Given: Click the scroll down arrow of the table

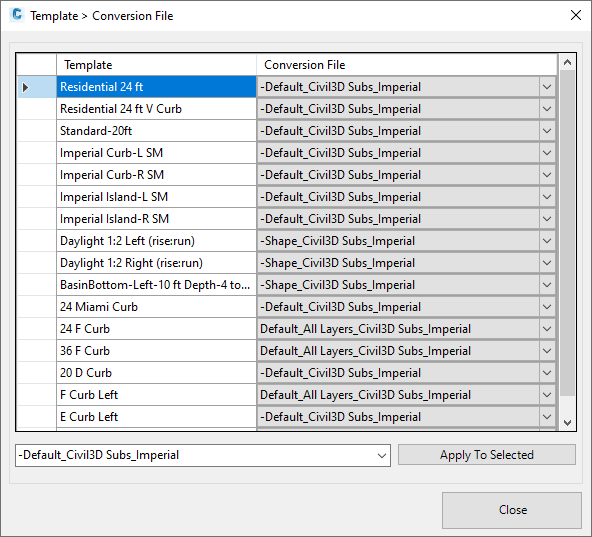Looking at the screenshot, I should click(567, 423).
